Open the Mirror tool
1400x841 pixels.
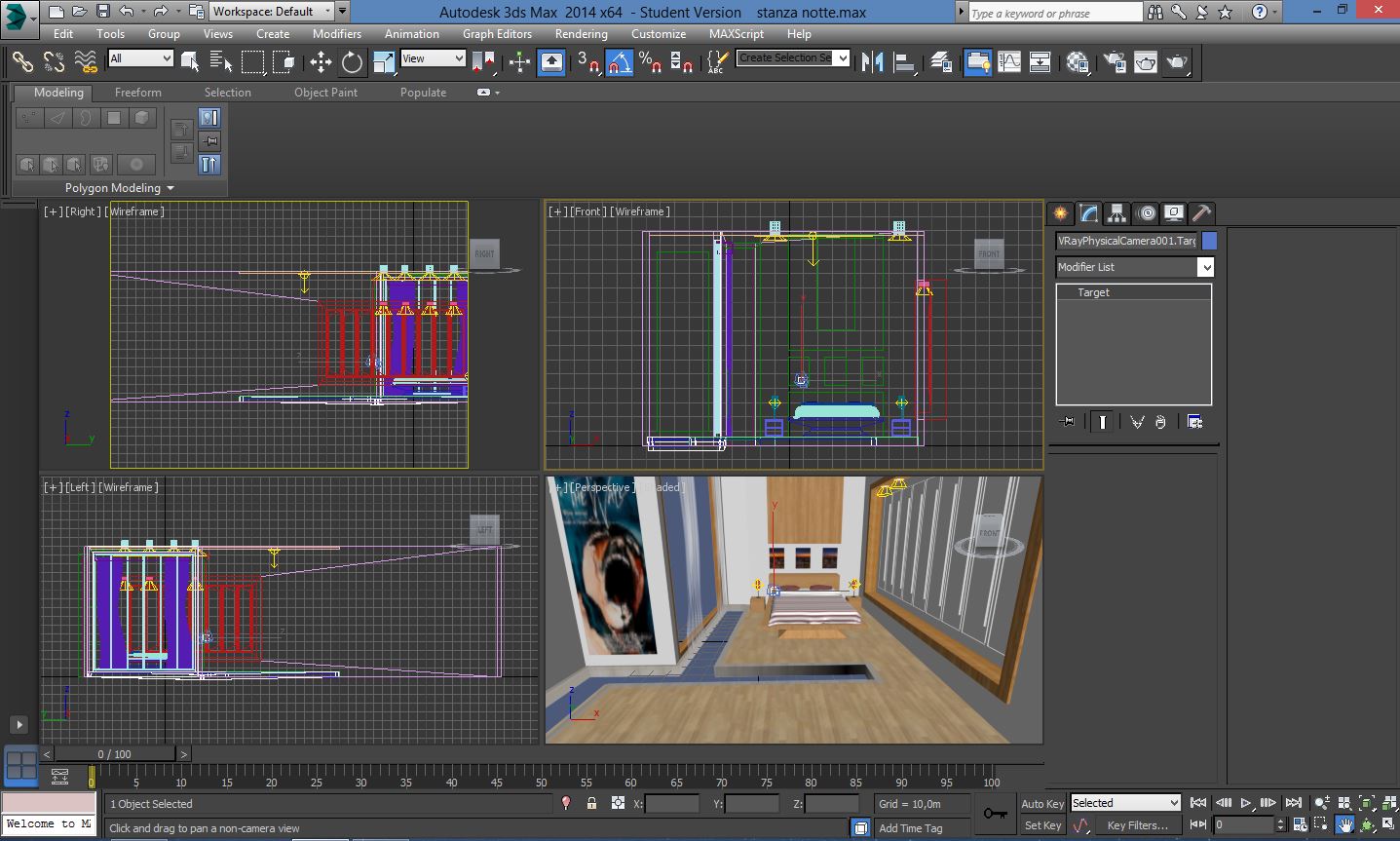point(873,62)
